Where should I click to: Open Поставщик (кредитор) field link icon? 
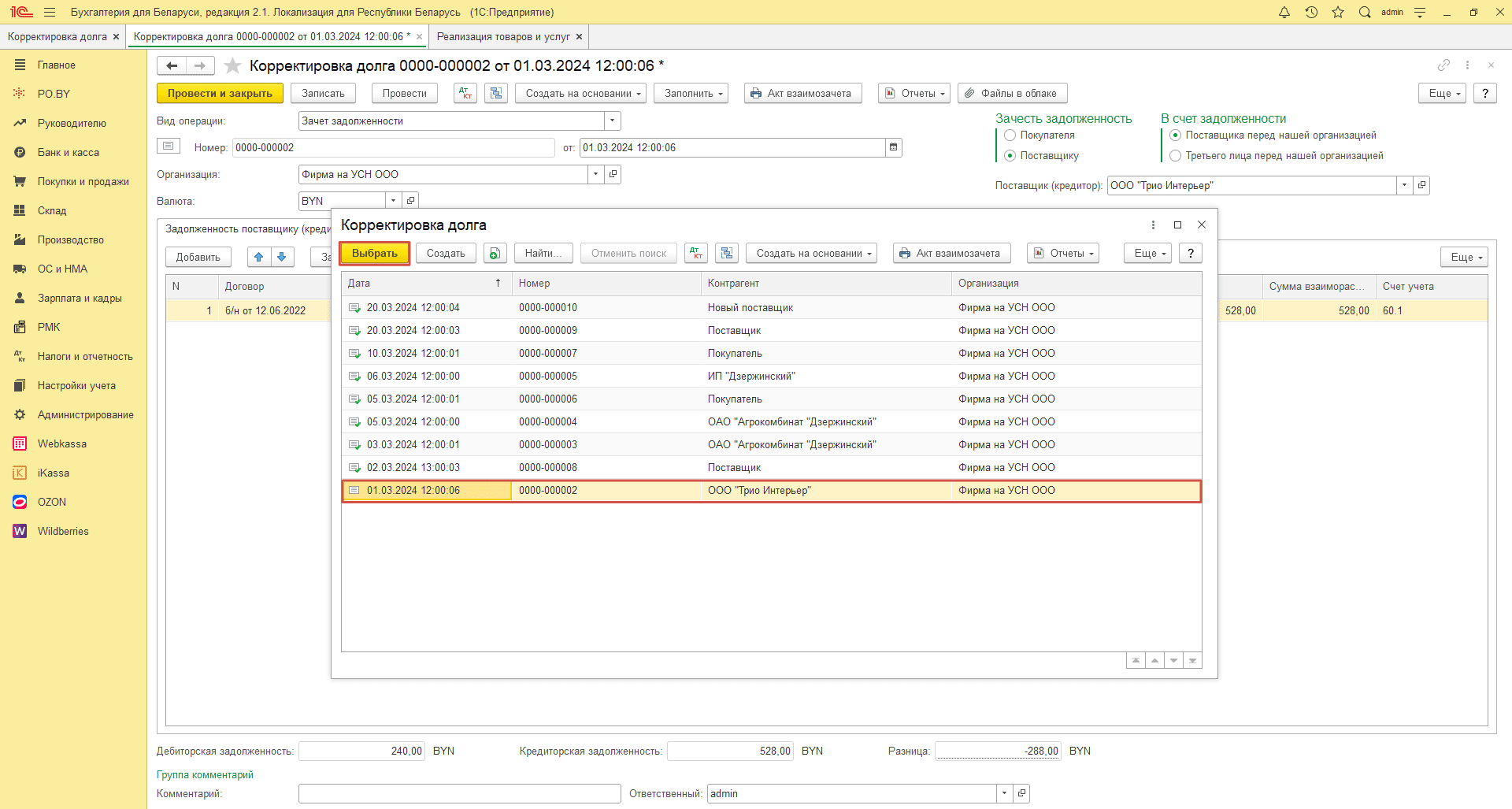pyautogui.click(x=1421, y=185)
